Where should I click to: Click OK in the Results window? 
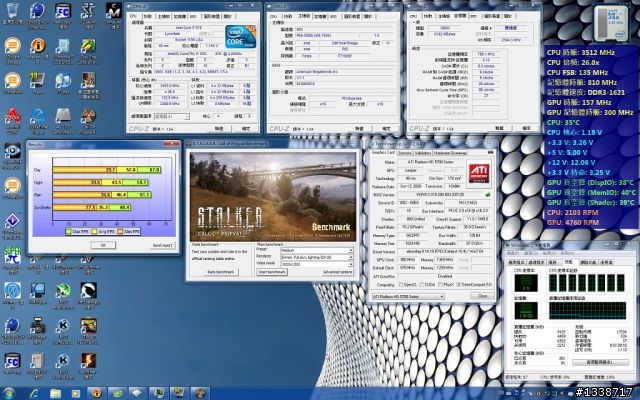pyautogui.click(x=103, y=245)
